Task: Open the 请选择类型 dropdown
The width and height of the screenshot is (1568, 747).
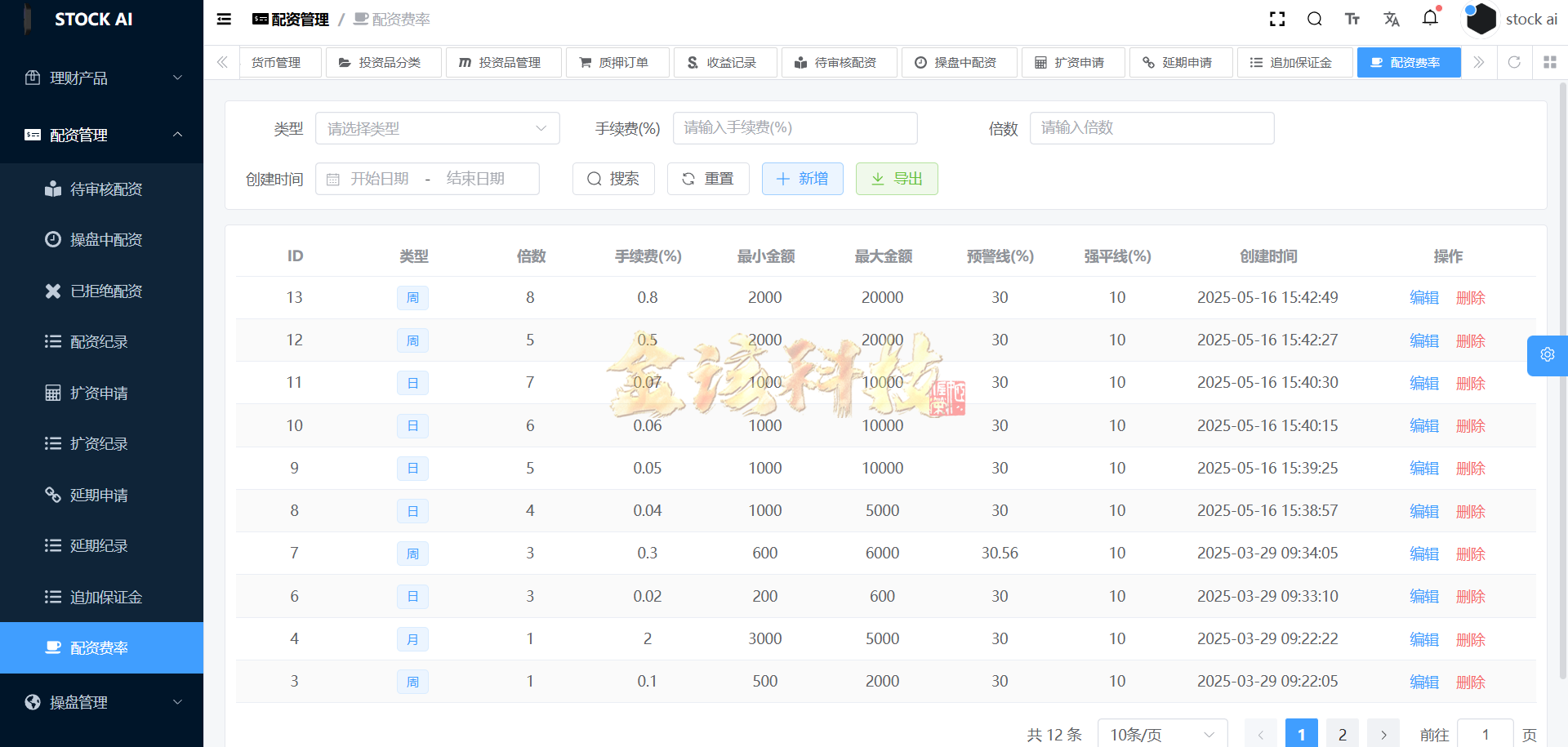Action: pyautogui.click(x=438, y=128)
